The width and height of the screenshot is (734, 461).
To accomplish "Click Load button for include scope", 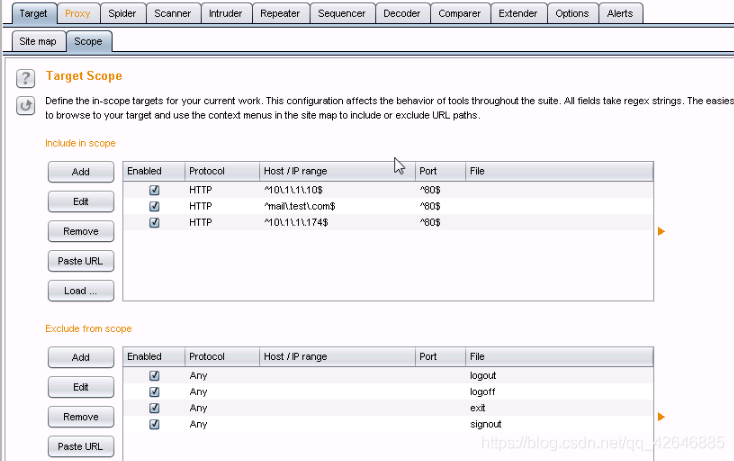I will 81,291.
